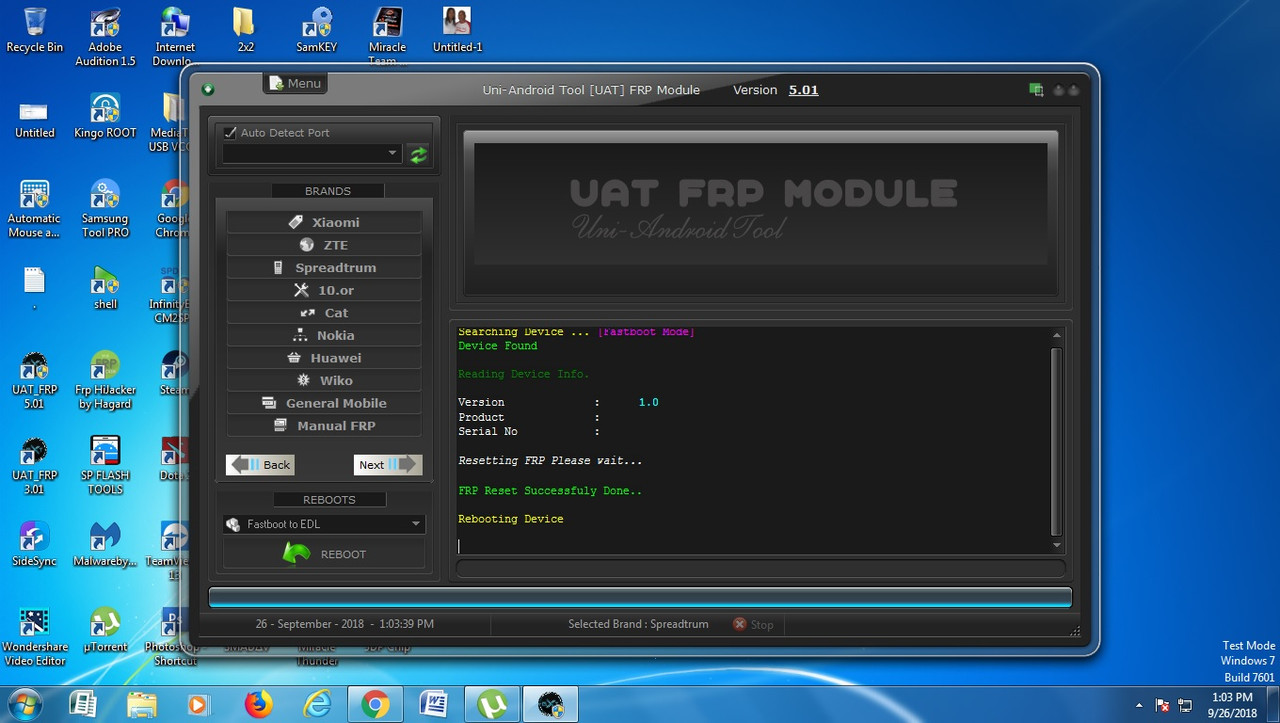The height and width of the screenshot is (723, 1280).
Task: Open the Miracle Team desktop icon
Action: 387,37
